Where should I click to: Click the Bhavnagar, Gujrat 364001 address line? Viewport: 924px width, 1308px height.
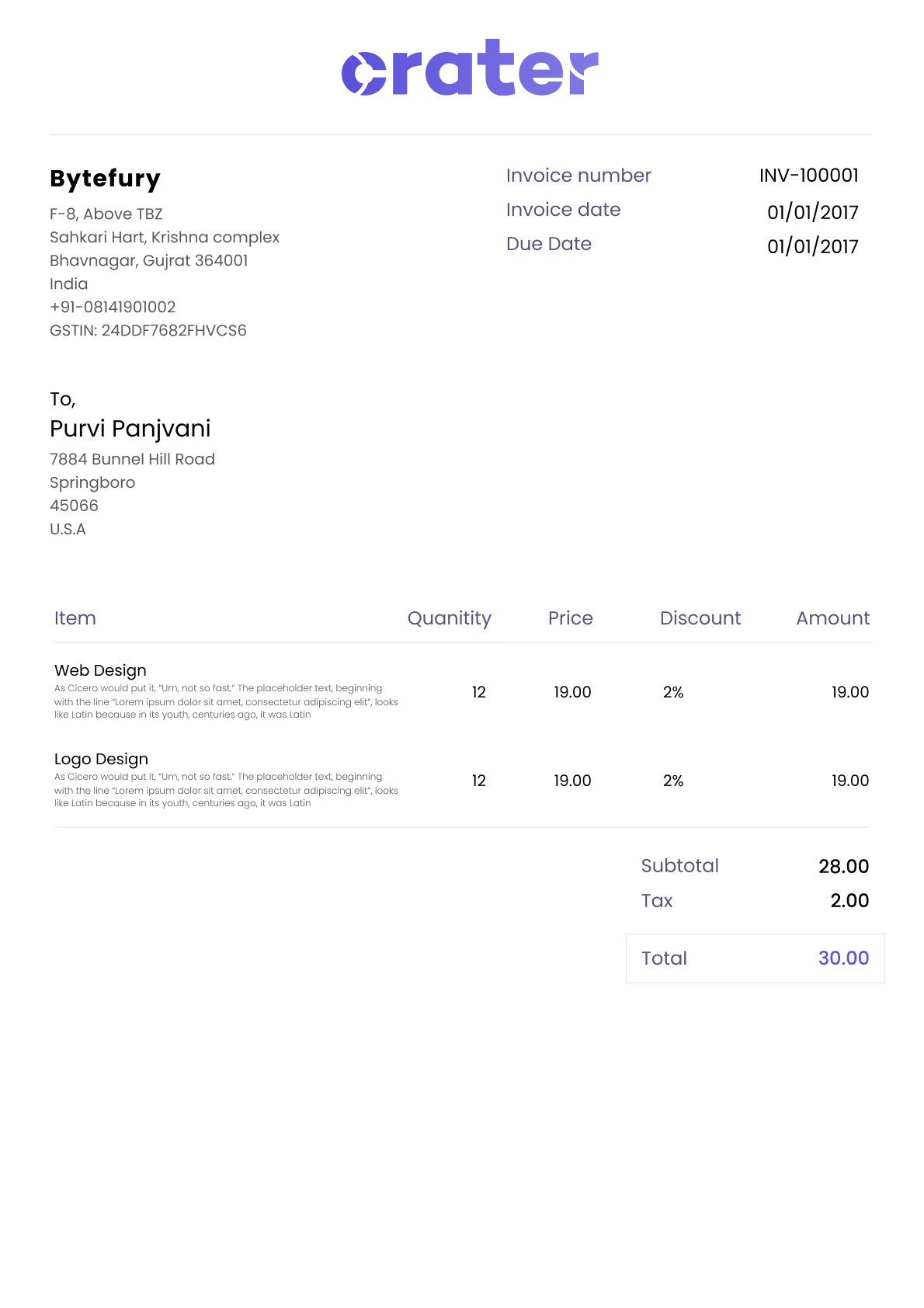[x=148, y=261]
